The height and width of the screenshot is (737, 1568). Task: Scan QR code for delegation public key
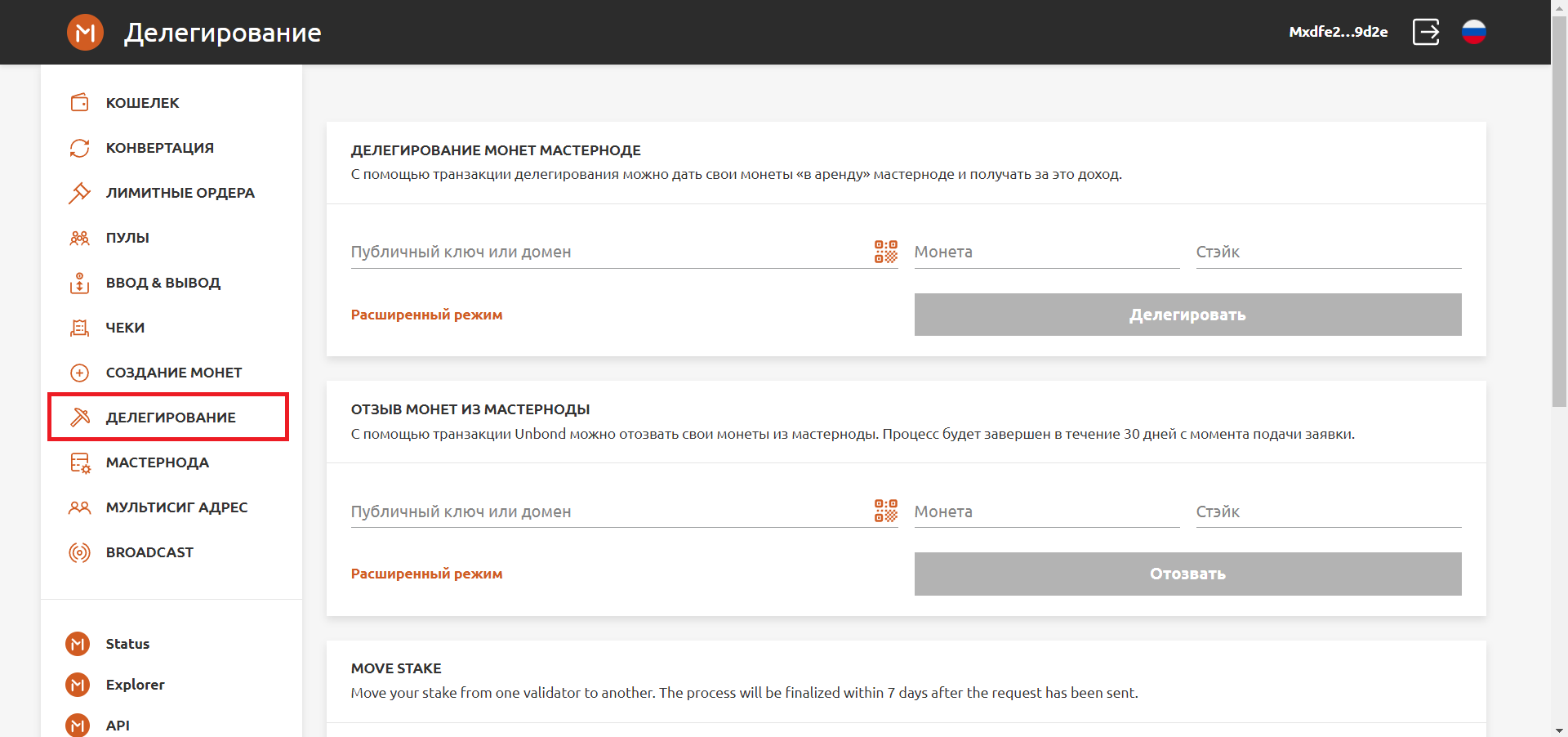point(885,252)
